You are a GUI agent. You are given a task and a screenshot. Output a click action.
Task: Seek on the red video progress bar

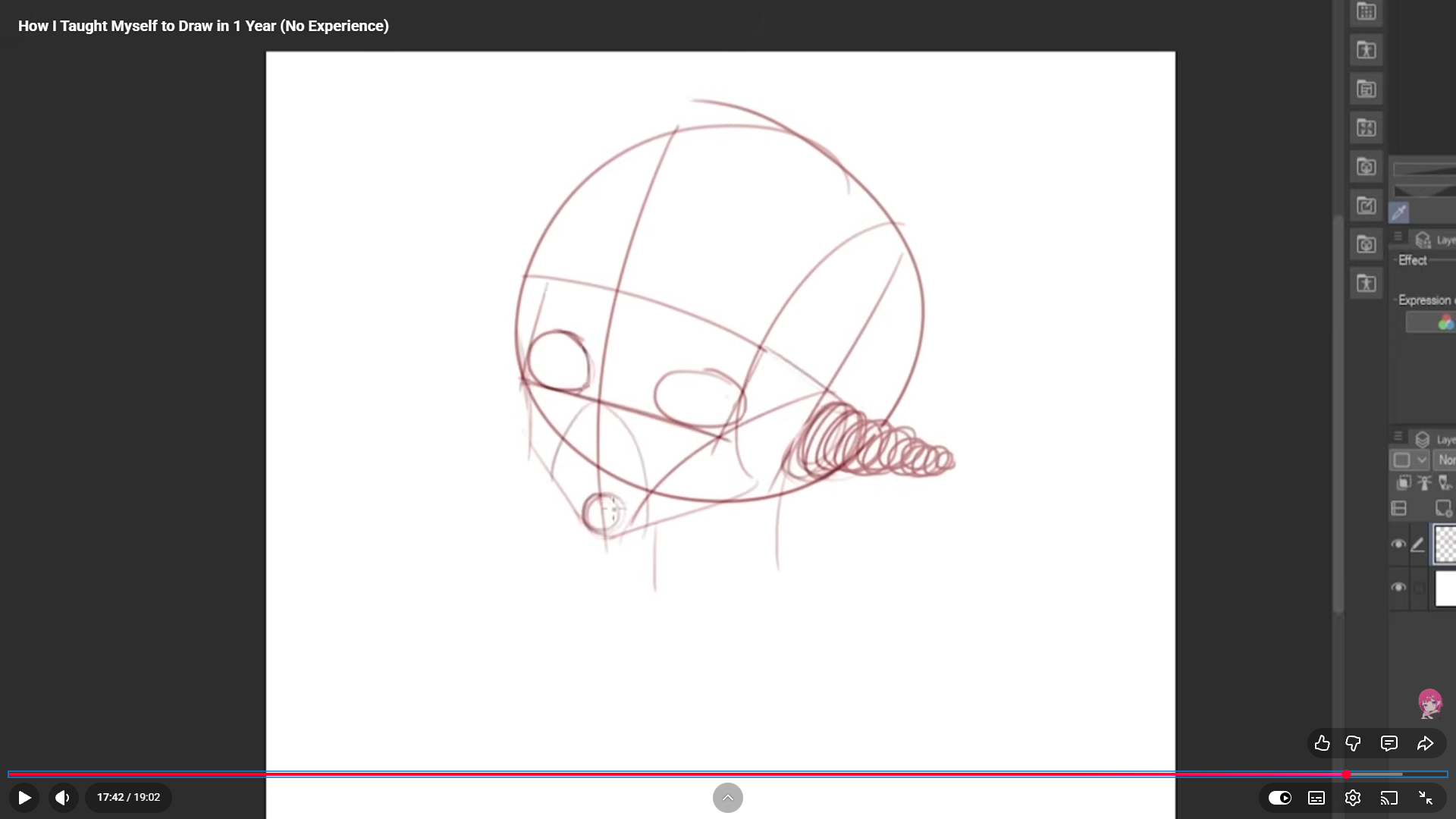coord(682,774)
